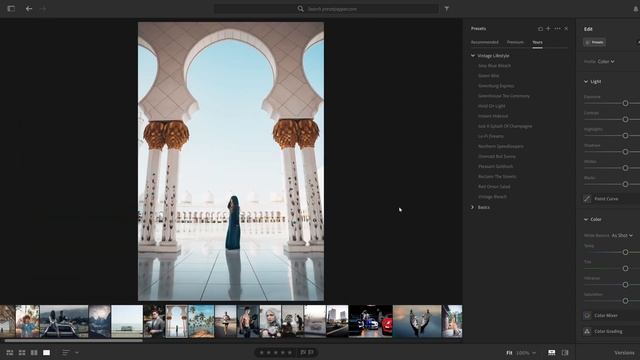Switch to detail view
Viewport: 640px width, 360px height.
47,352
